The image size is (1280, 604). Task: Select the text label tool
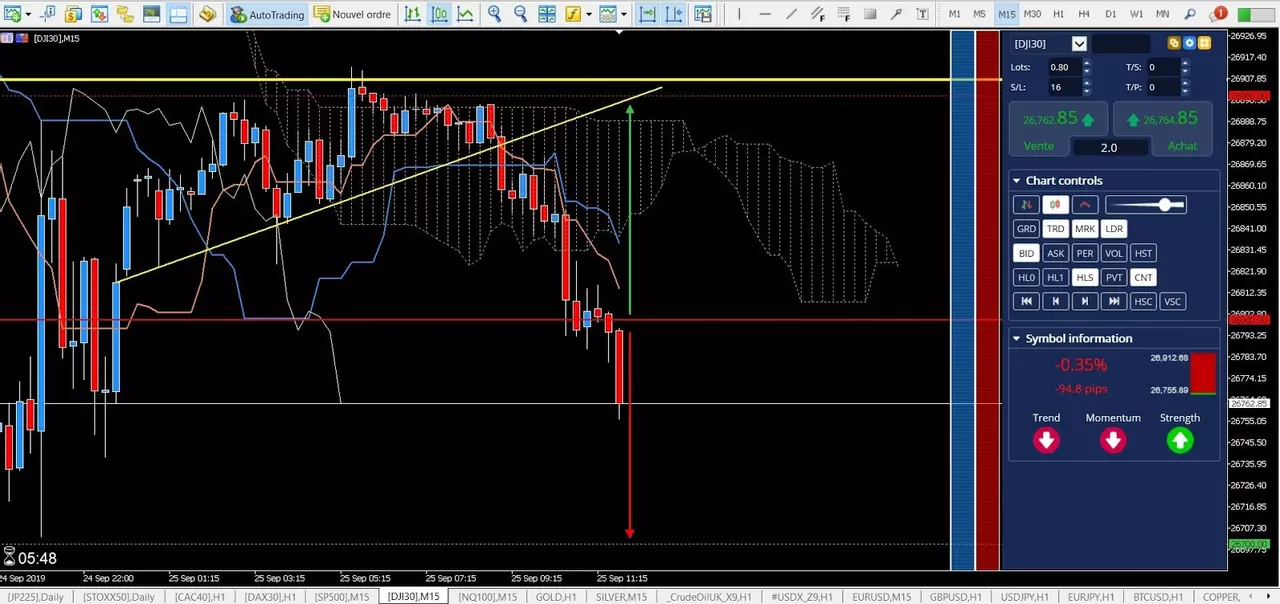coord(922,14)
